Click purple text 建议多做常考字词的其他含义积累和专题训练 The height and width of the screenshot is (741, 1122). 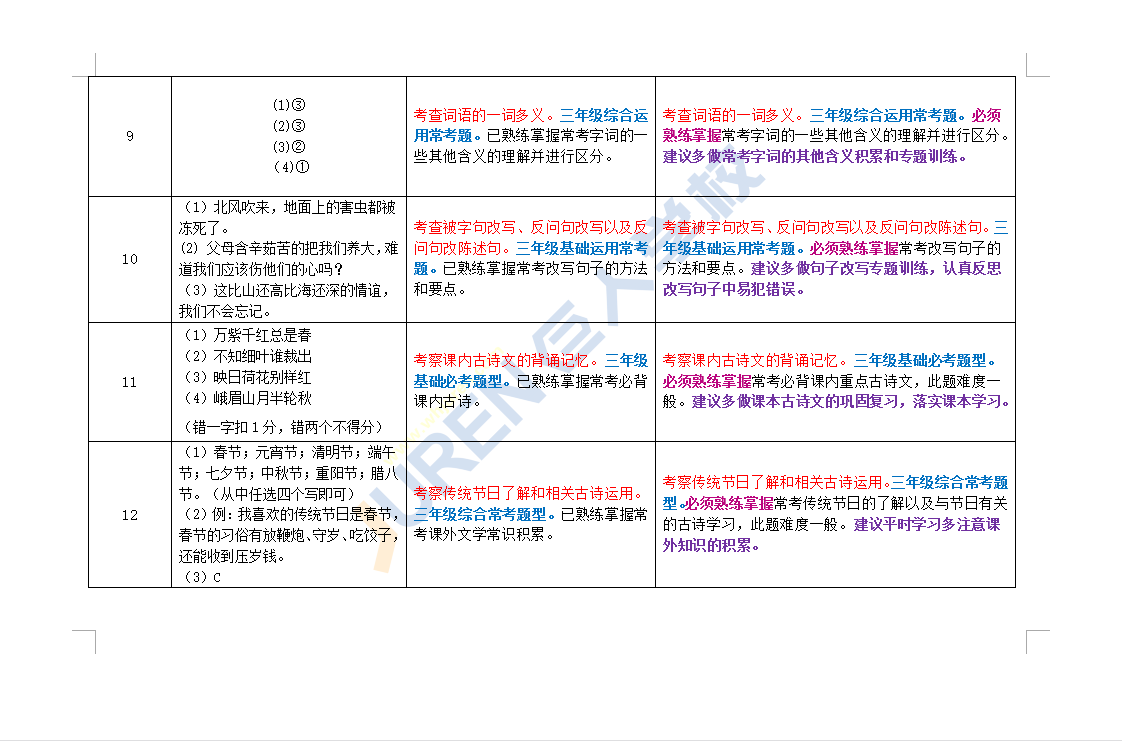click(x=814, y=157)
